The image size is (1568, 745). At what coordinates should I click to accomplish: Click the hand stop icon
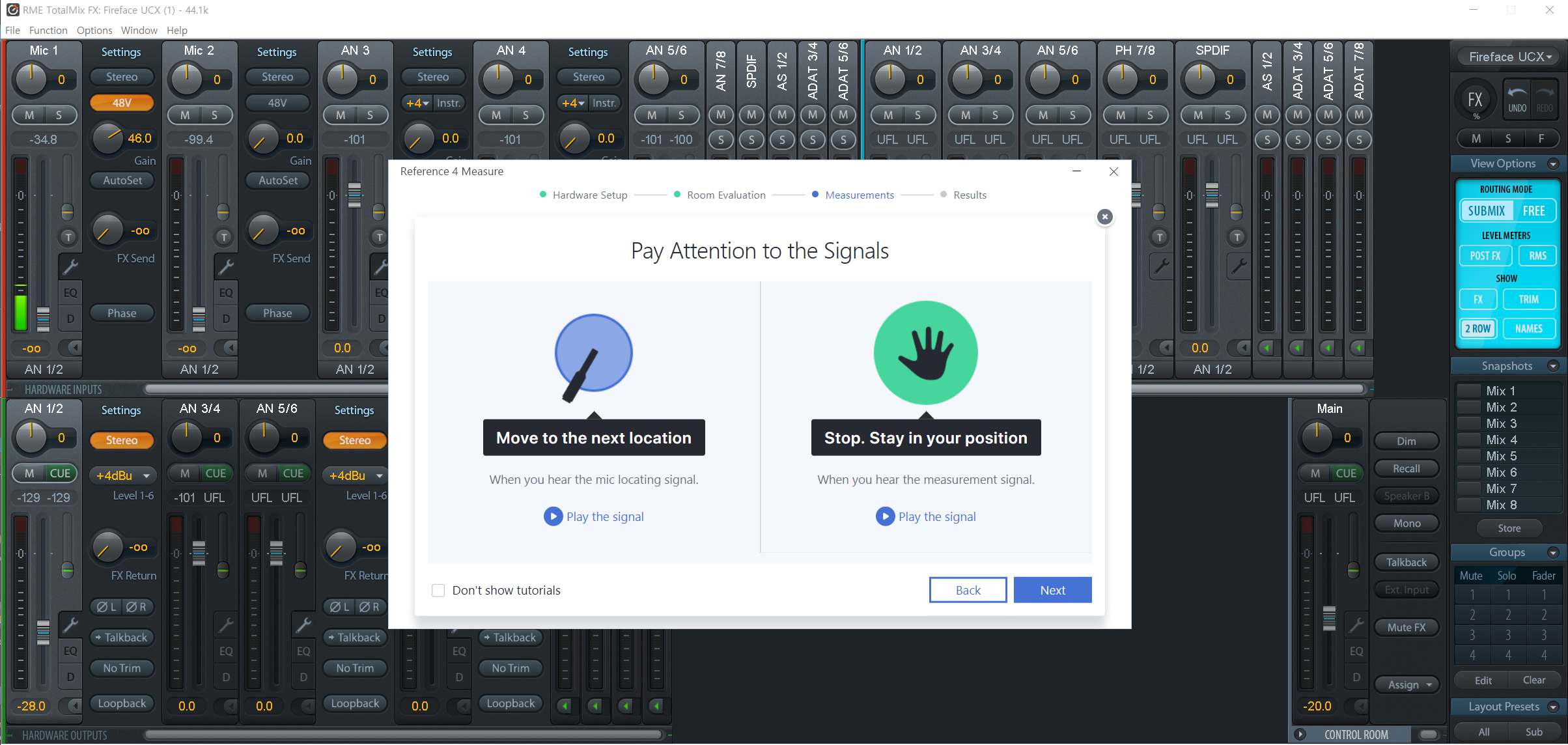(925, 352)
